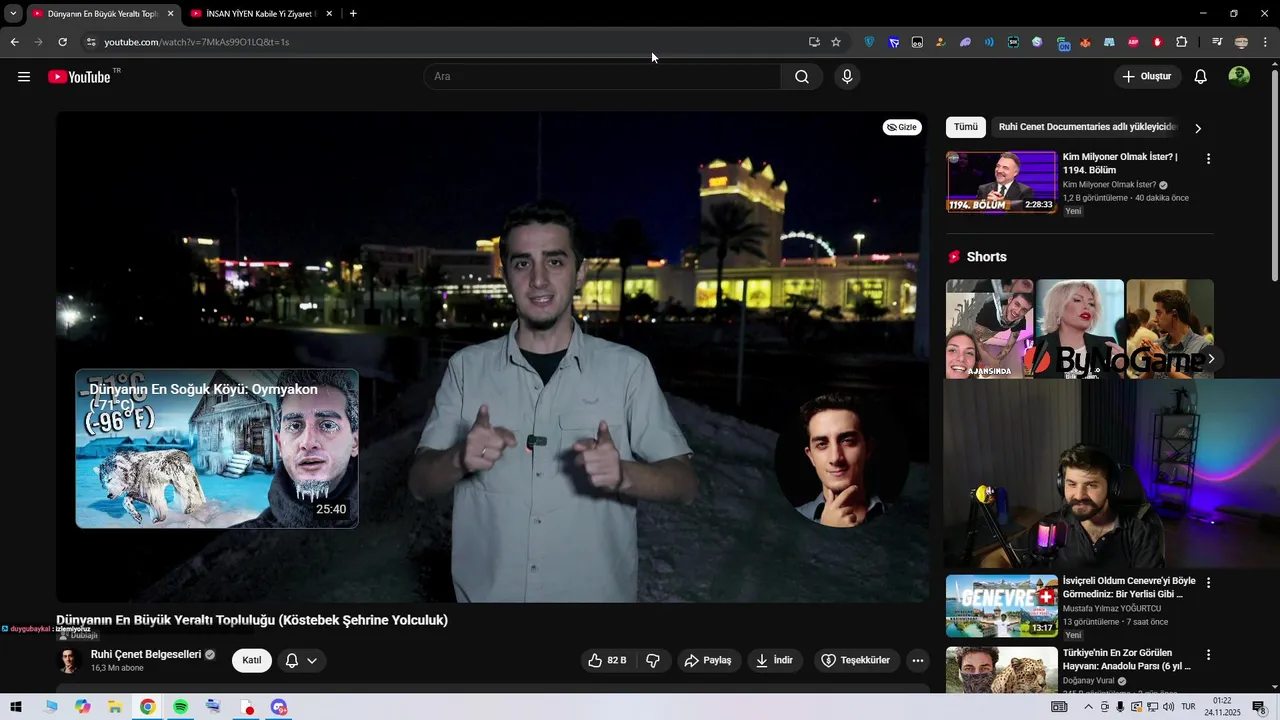This screenshot has width=1280, height=720.
Task: Open the Extensions puzzle menu
Action: point(1182,42)
